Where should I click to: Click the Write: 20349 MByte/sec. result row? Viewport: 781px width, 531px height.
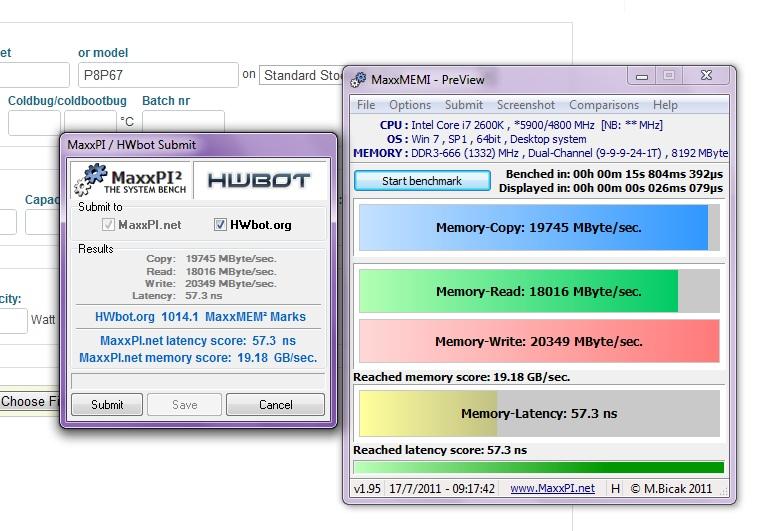(210, 283)
